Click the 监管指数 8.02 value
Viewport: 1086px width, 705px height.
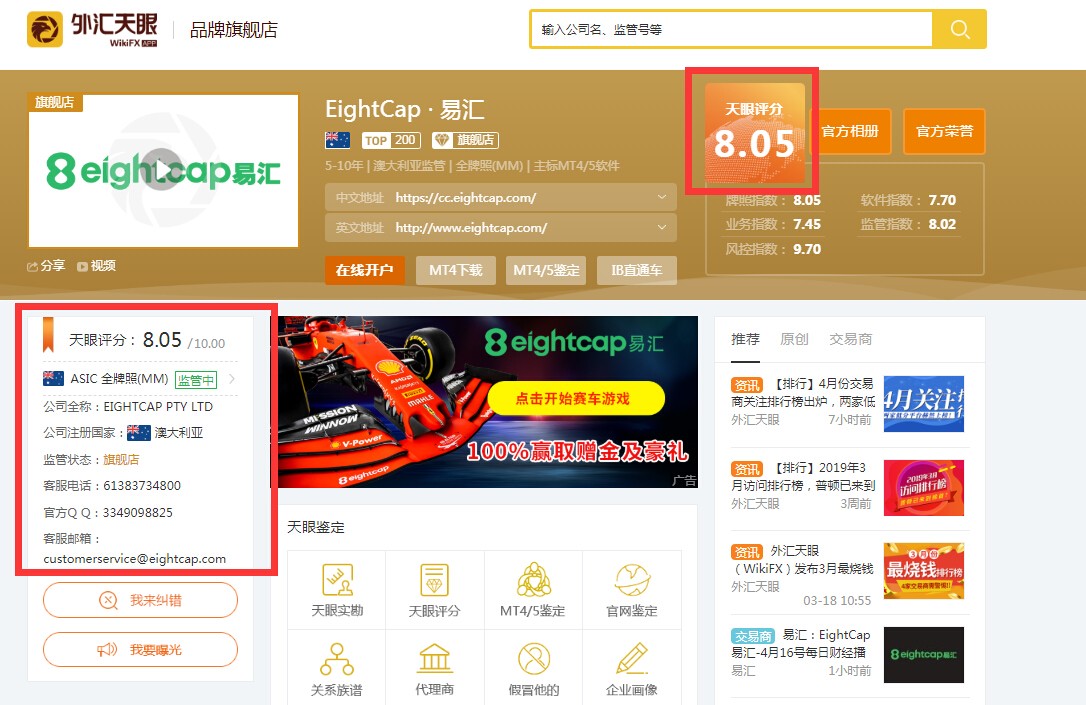click(942, 224)
